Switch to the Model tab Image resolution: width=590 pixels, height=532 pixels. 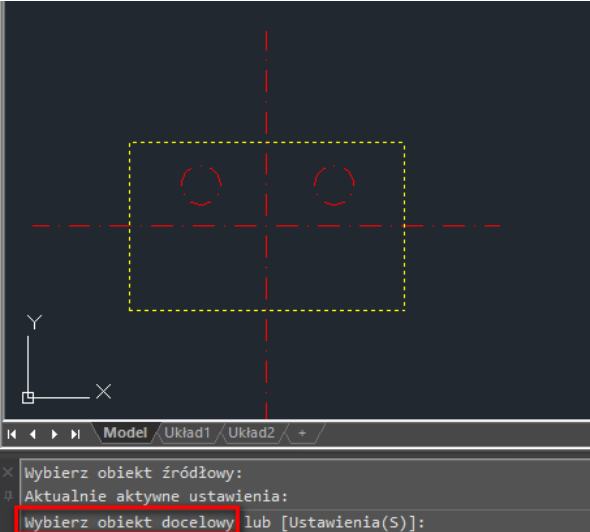click(125, 433)
